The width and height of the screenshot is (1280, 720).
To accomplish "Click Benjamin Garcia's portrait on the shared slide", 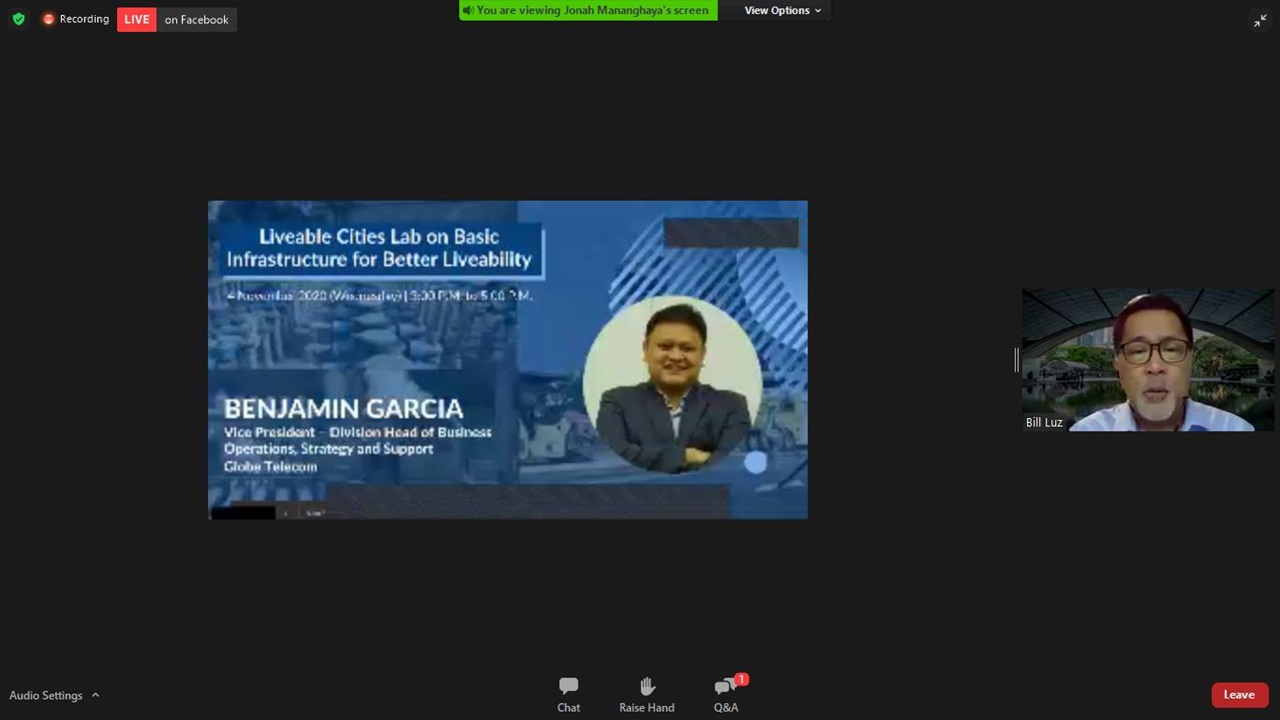I will pyautogui.click(x=672, y=385).
